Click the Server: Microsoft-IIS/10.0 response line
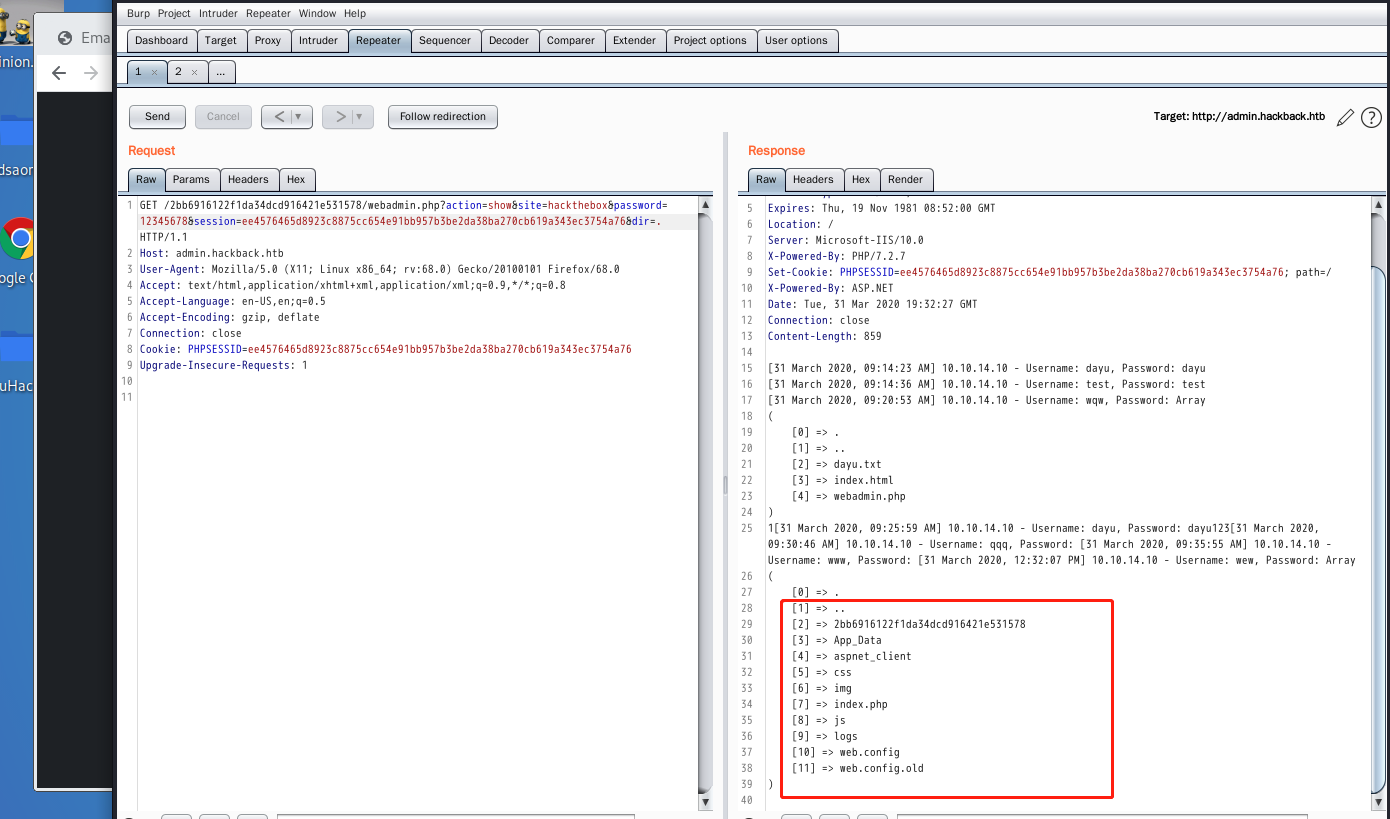 pyautogui.click(x=846, y=240)
